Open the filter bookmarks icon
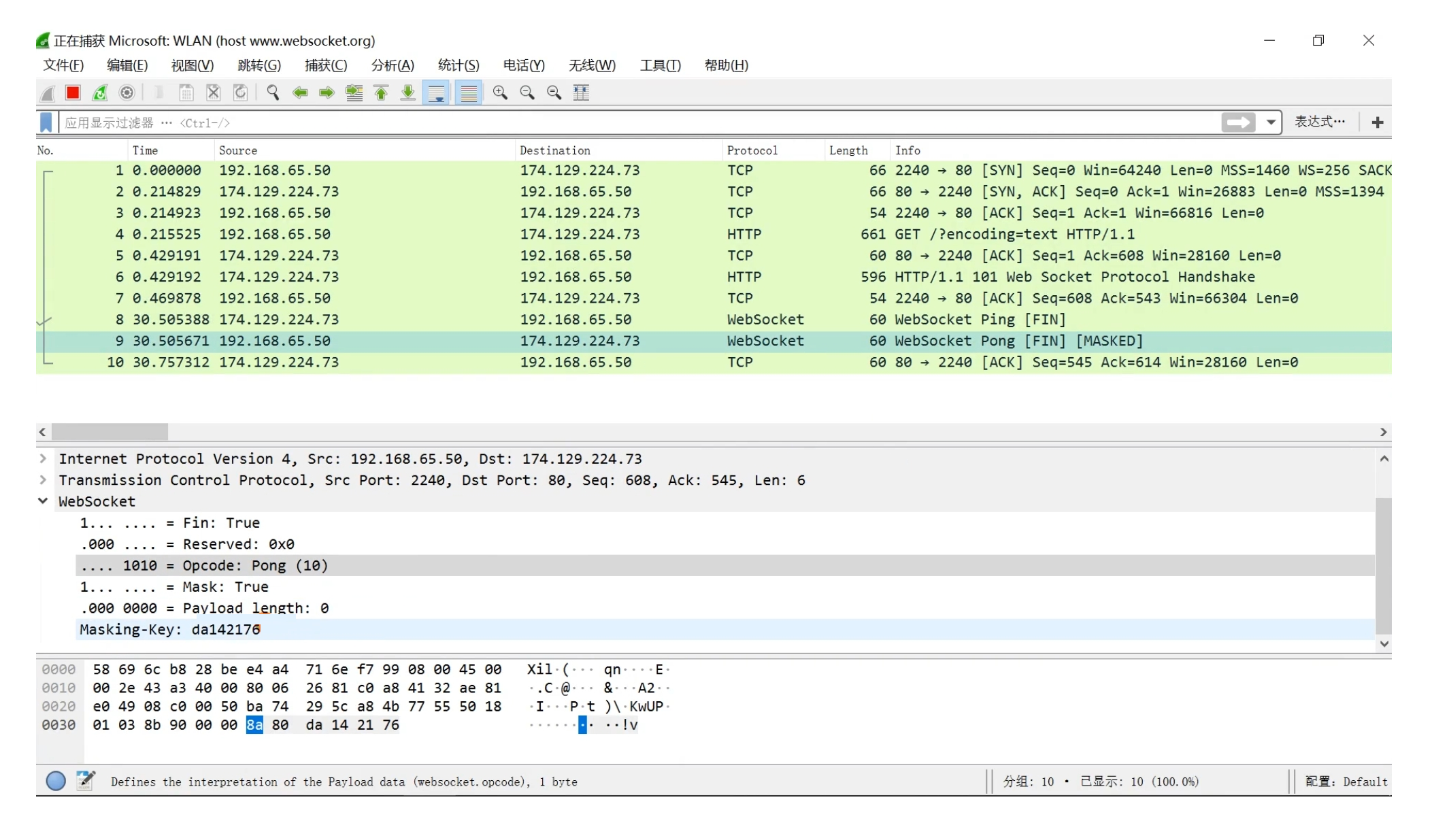Viewport: 1432px width, 840px height. (46, 122)
